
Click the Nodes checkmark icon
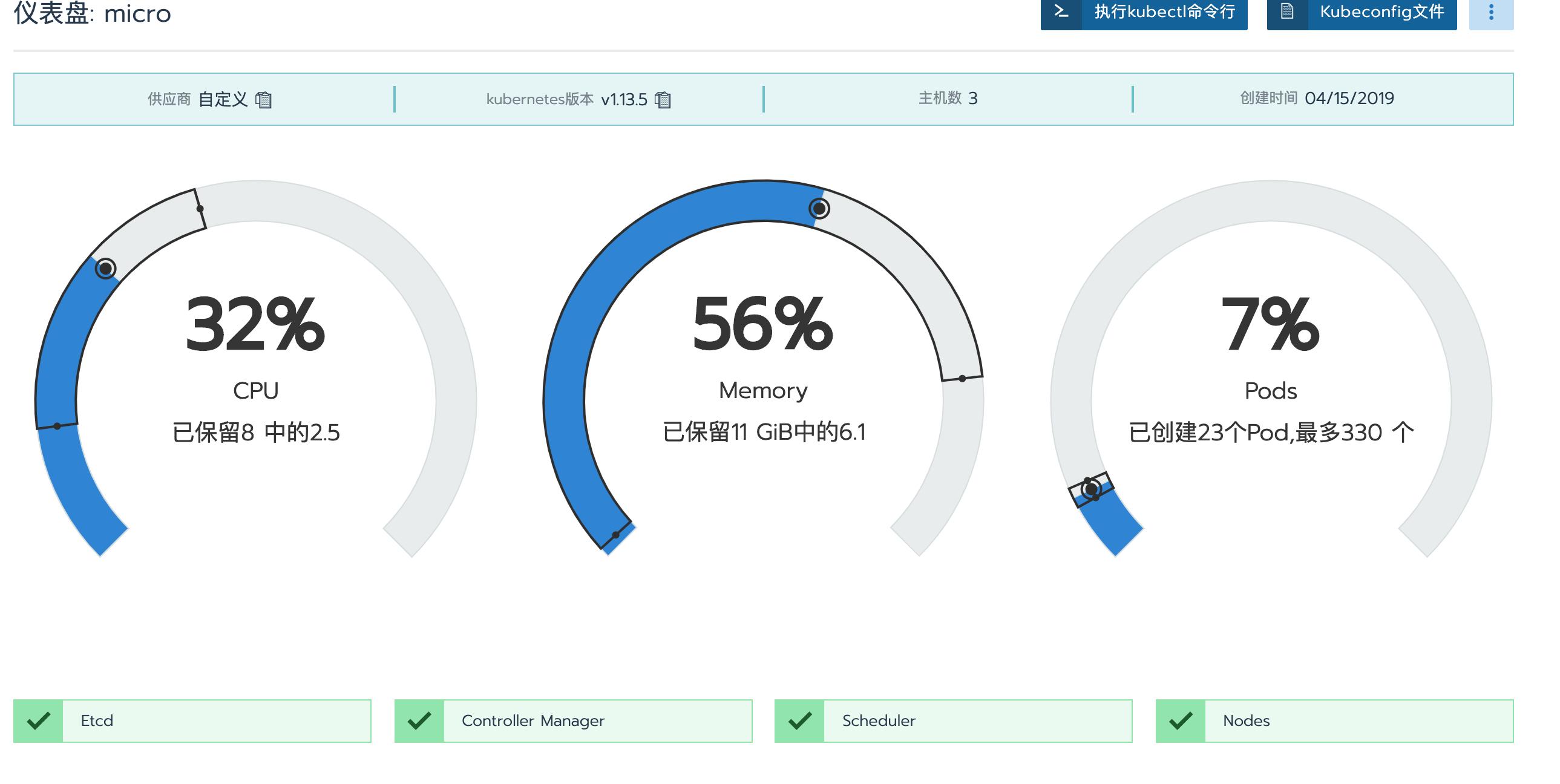point(1181,720)
